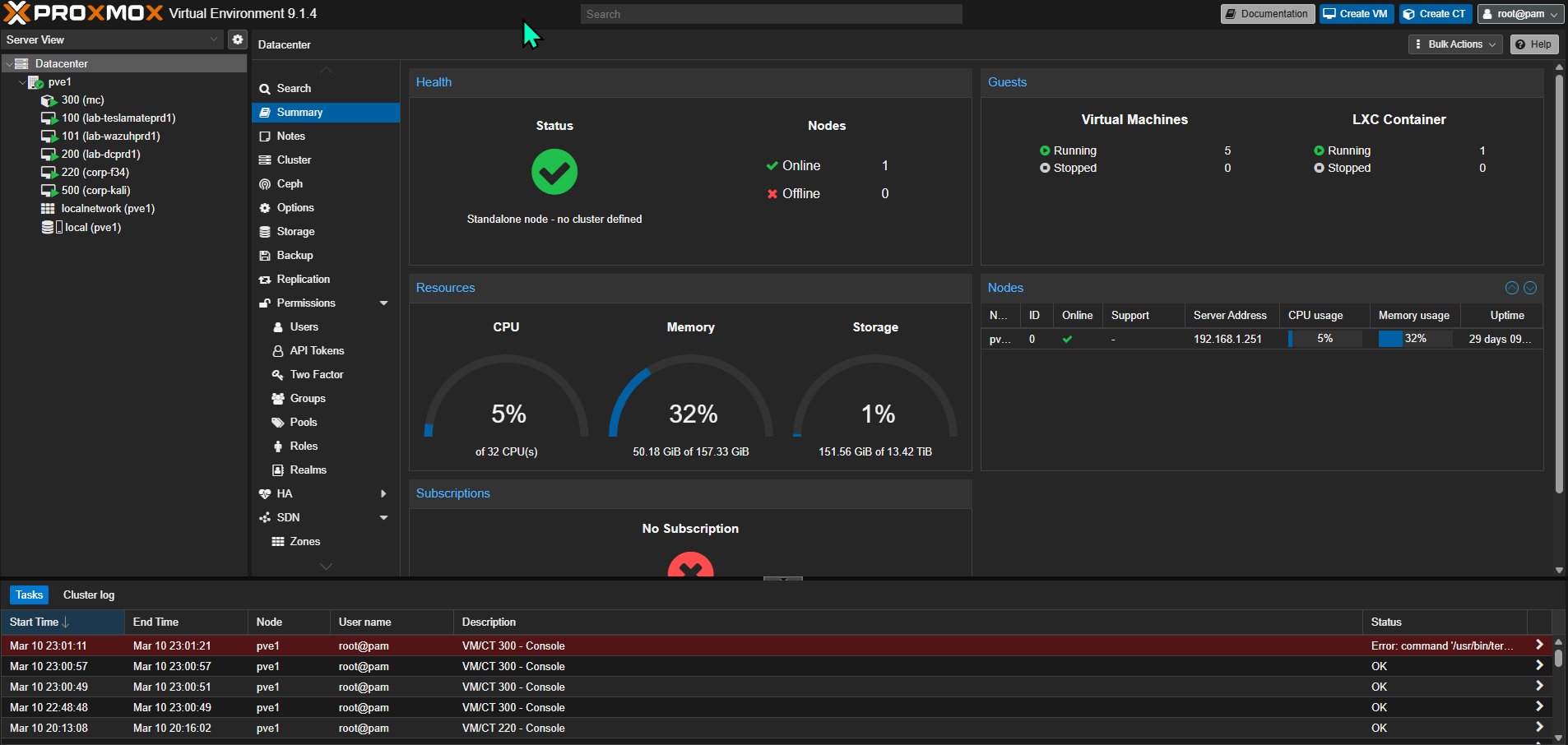The height and width of the screenshot is (745, 1568).
Task: Click the Create VM button
Action: [x=1357, y=14]
